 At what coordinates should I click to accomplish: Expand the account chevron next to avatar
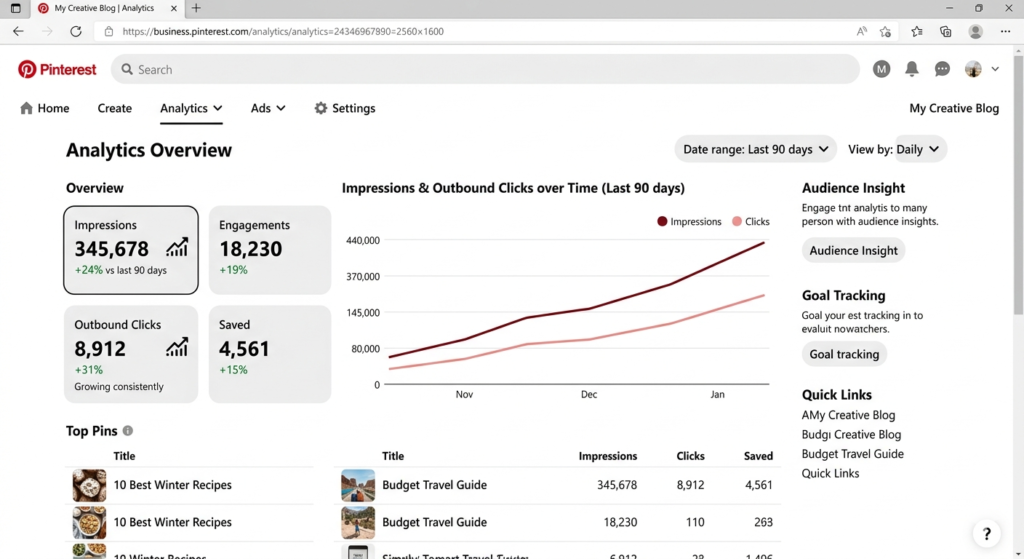tap(995, 69)
